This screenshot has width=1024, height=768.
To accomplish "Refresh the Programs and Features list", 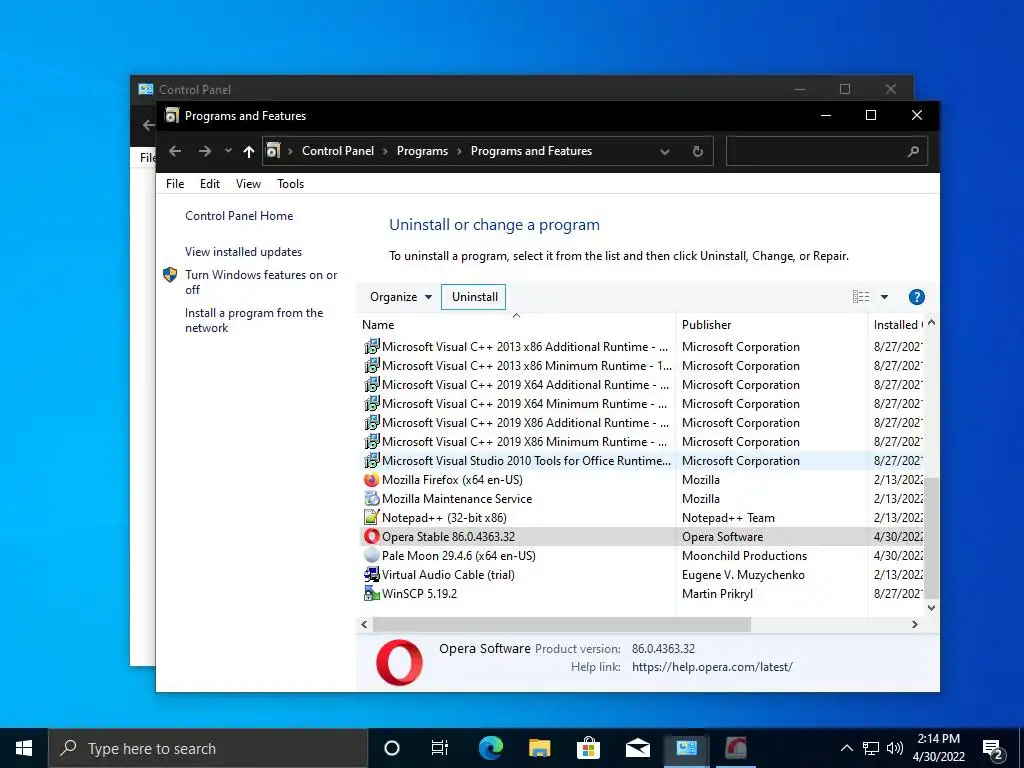I will point(697,152).
